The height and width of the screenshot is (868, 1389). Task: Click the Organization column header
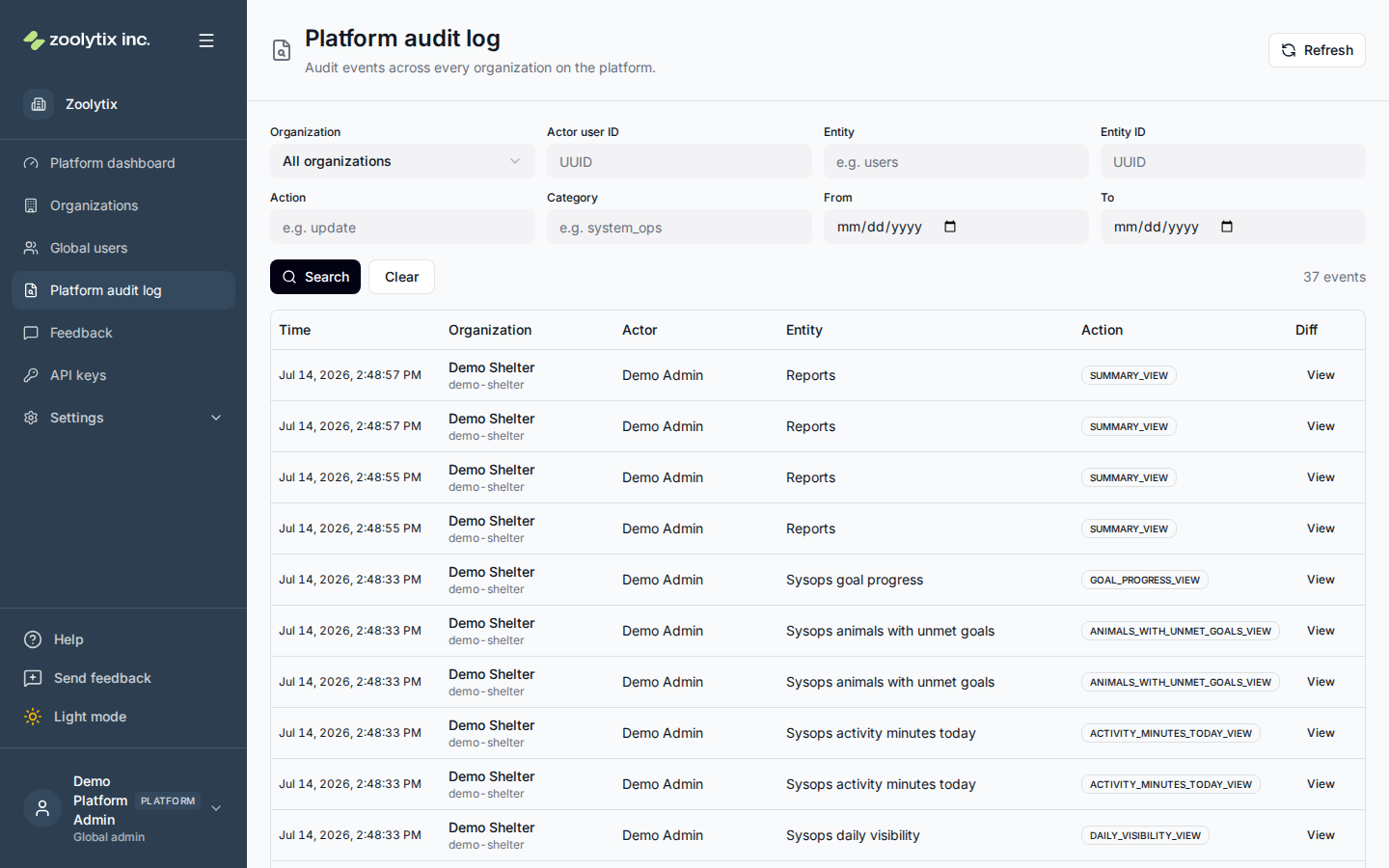tap(490, 330)
